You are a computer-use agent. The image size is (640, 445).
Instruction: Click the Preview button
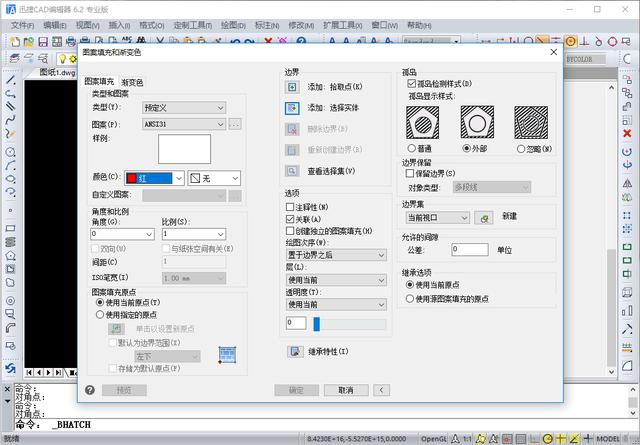click(124, 390)
